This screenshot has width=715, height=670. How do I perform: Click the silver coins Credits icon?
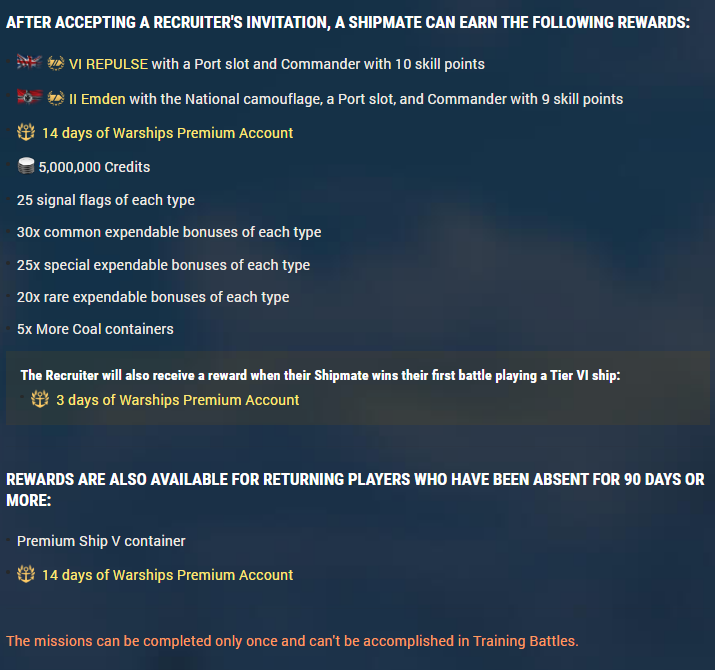click(26, 166)
